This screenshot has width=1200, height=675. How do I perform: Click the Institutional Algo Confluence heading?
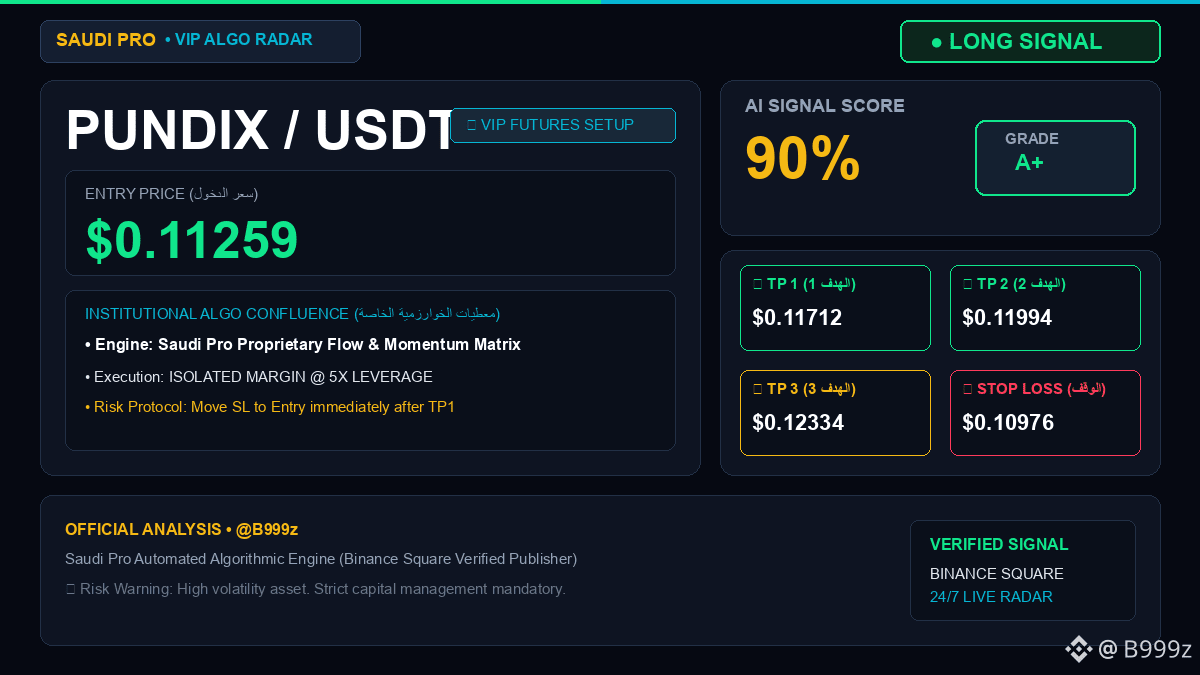pos(292,314)
